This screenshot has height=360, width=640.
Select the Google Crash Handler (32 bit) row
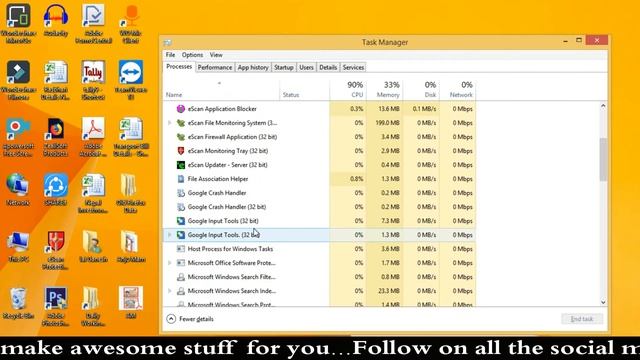coord(319,207)
